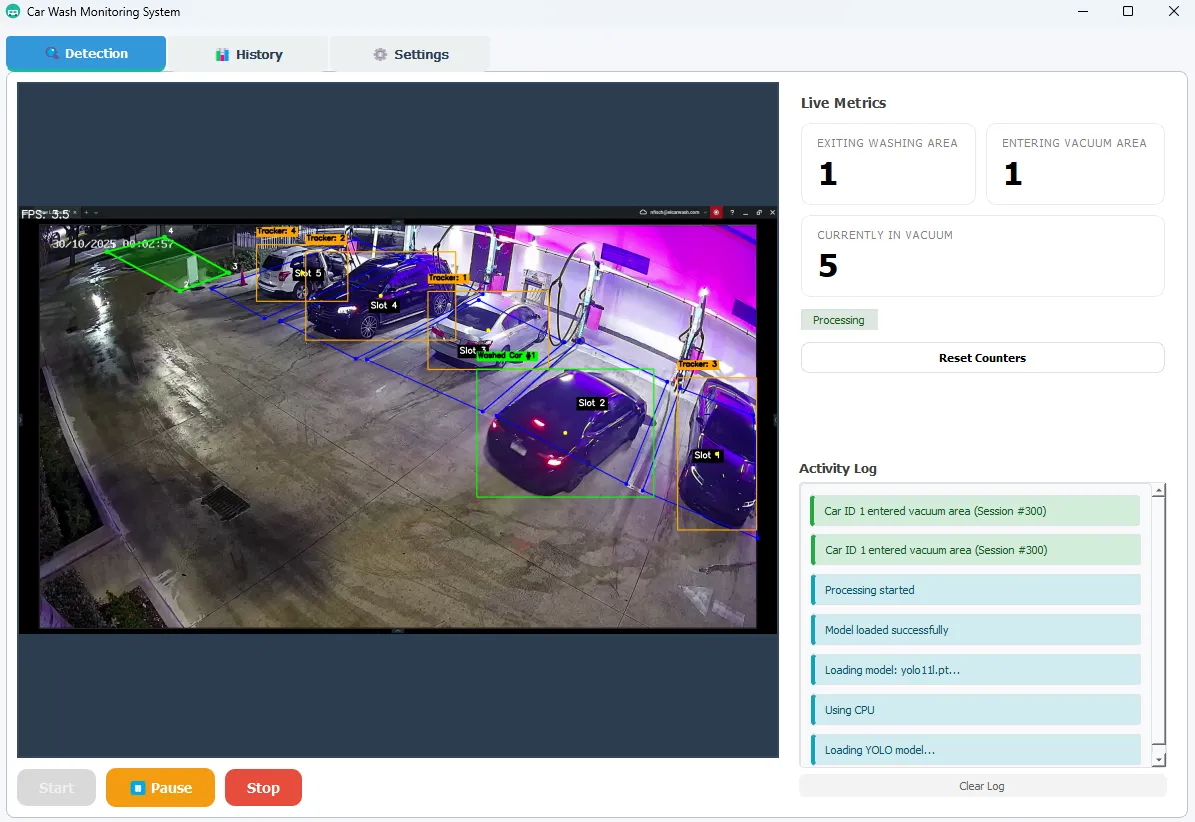This screenshot has height=822, width=1195.
Task: Click the Entering Vacuum Area counter card
Action: click(1075, 164)
